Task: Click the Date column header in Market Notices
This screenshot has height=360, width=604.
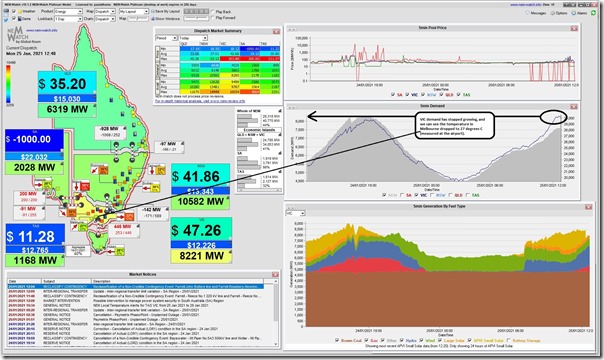Action: 24,281
